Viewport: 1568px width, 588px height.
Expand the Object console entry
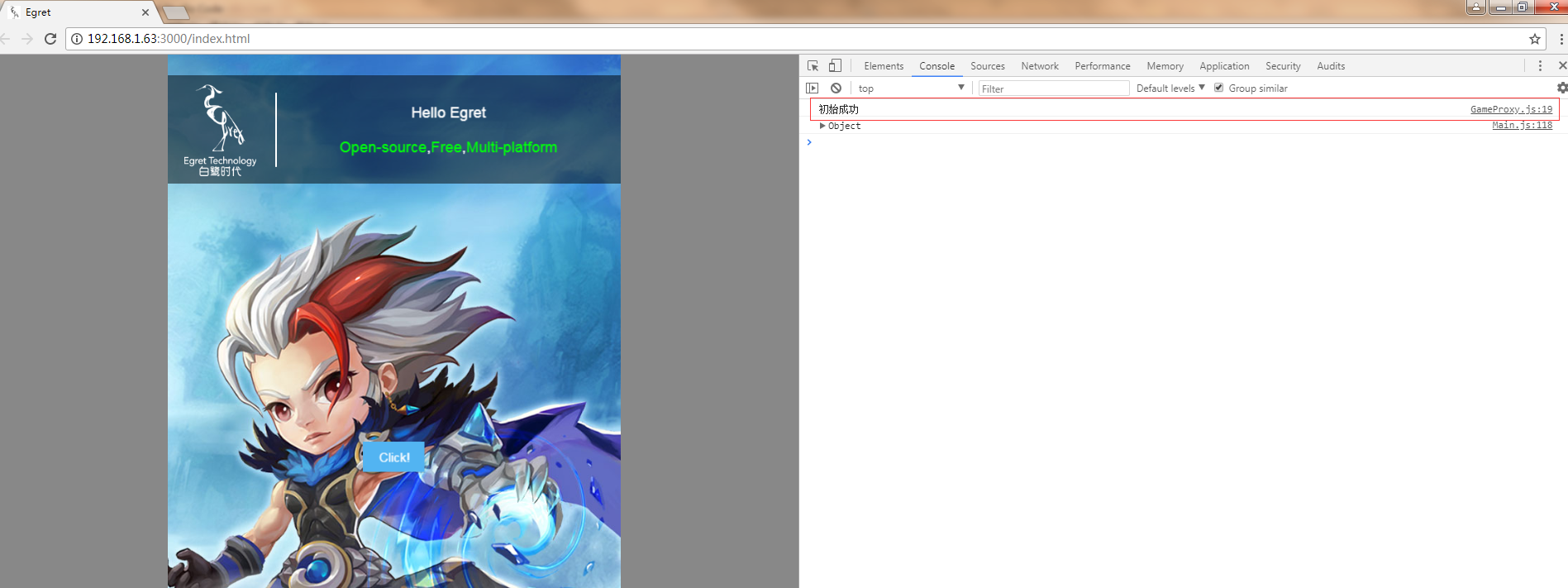pyautogui.click(x=822, y=126)
